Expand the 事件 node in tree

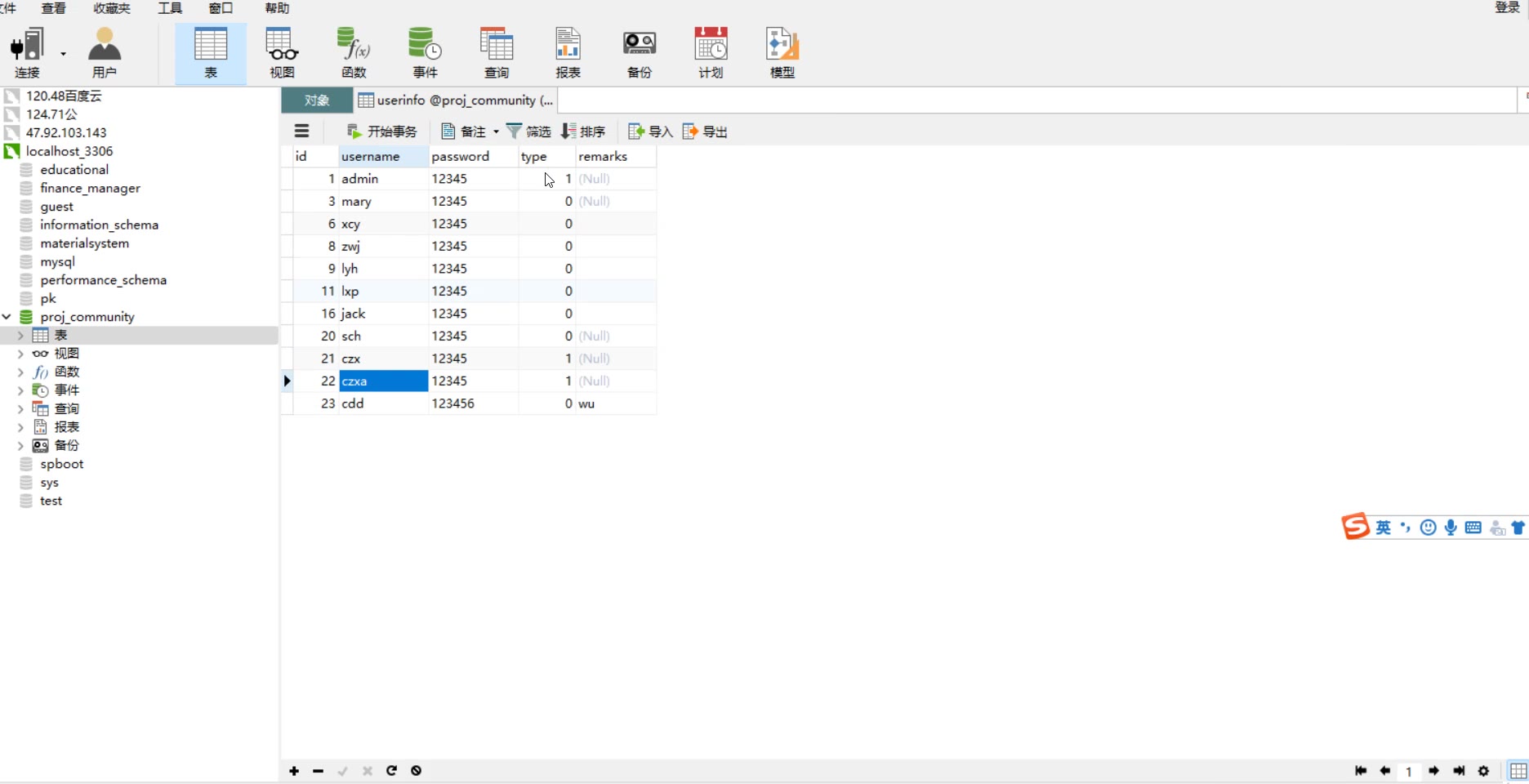pos(20,390)
